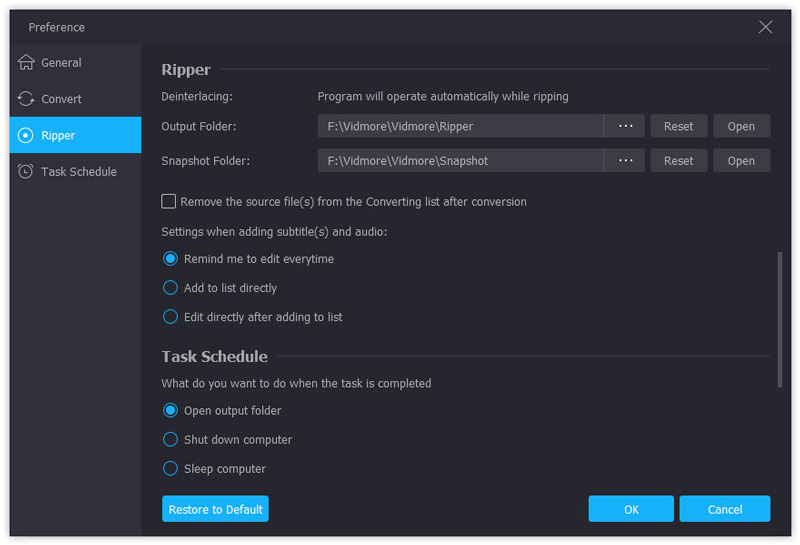This screenshot has width=800, height=545.
Task: Click the Ripper disc icon in sidebar
Action: 26,135
